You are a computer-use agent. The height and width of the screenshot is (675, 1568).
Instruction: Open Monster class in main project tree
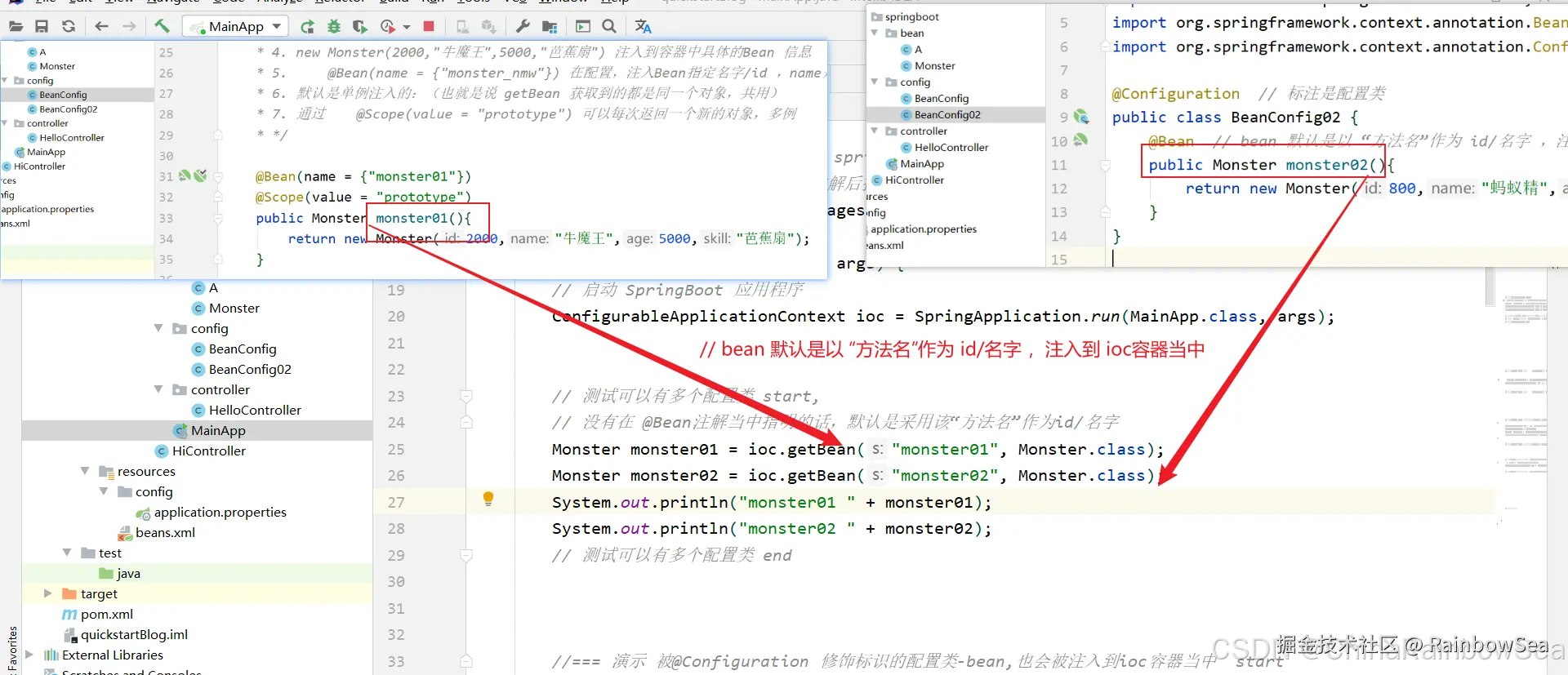tap(234, 308)
